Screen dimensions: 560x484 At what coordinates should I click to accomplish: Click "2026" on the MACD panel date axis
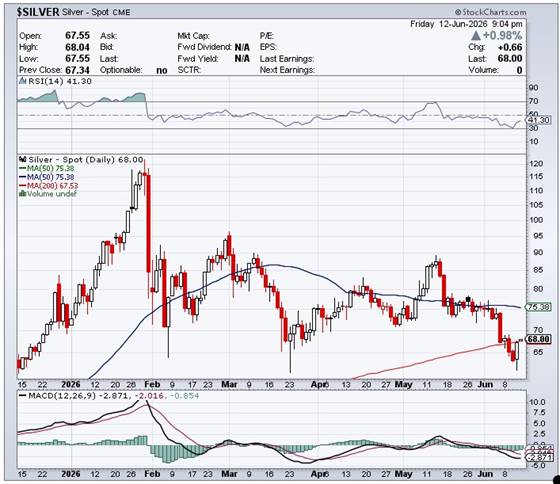pos(71,474)
